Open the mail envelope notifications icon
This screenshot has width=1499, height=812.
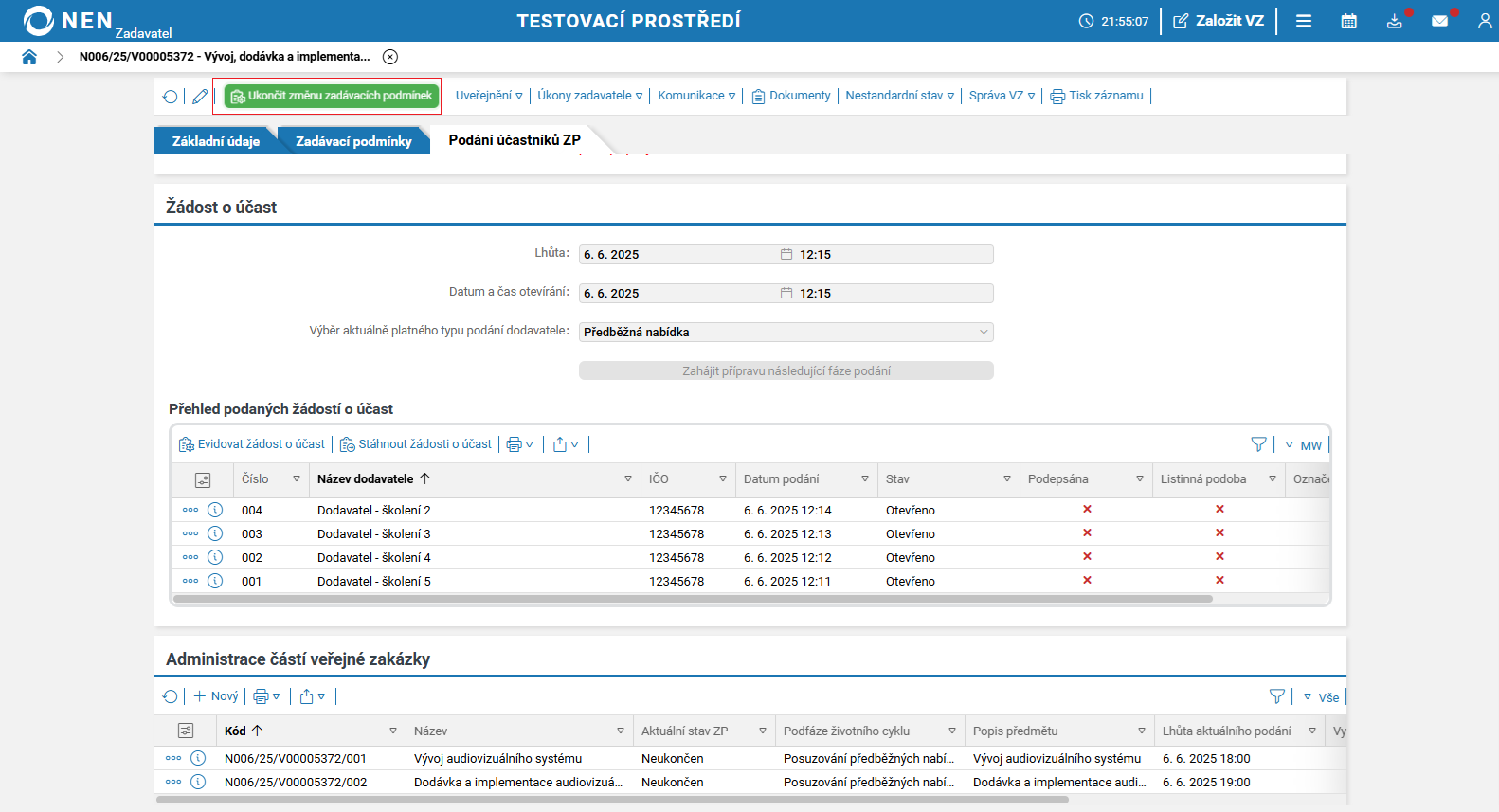pyautogui.click(x=1439, y=21)
